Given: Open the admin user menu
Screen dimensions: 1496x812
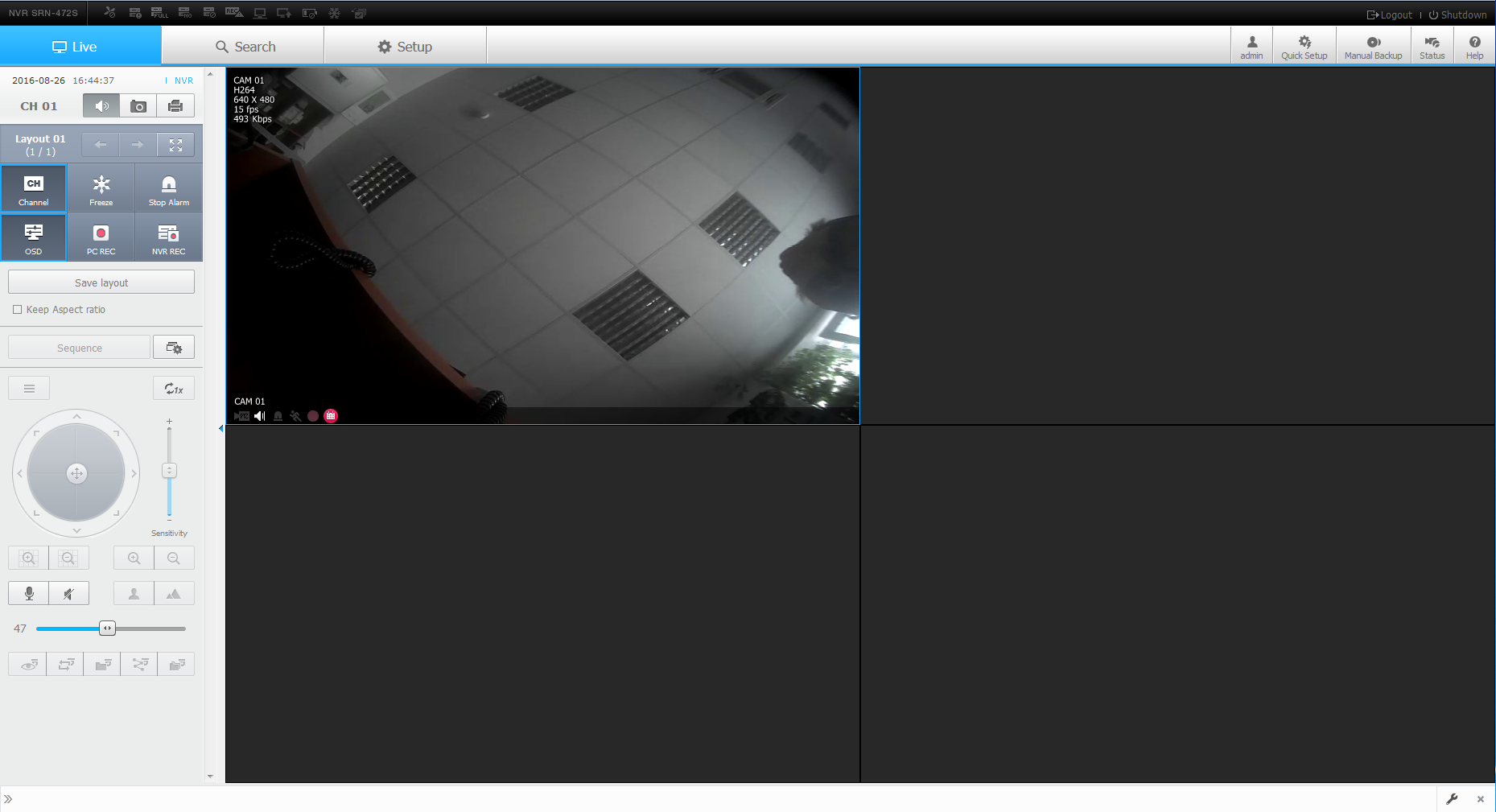Looking at the screenshot, I should coord(1251,47).
